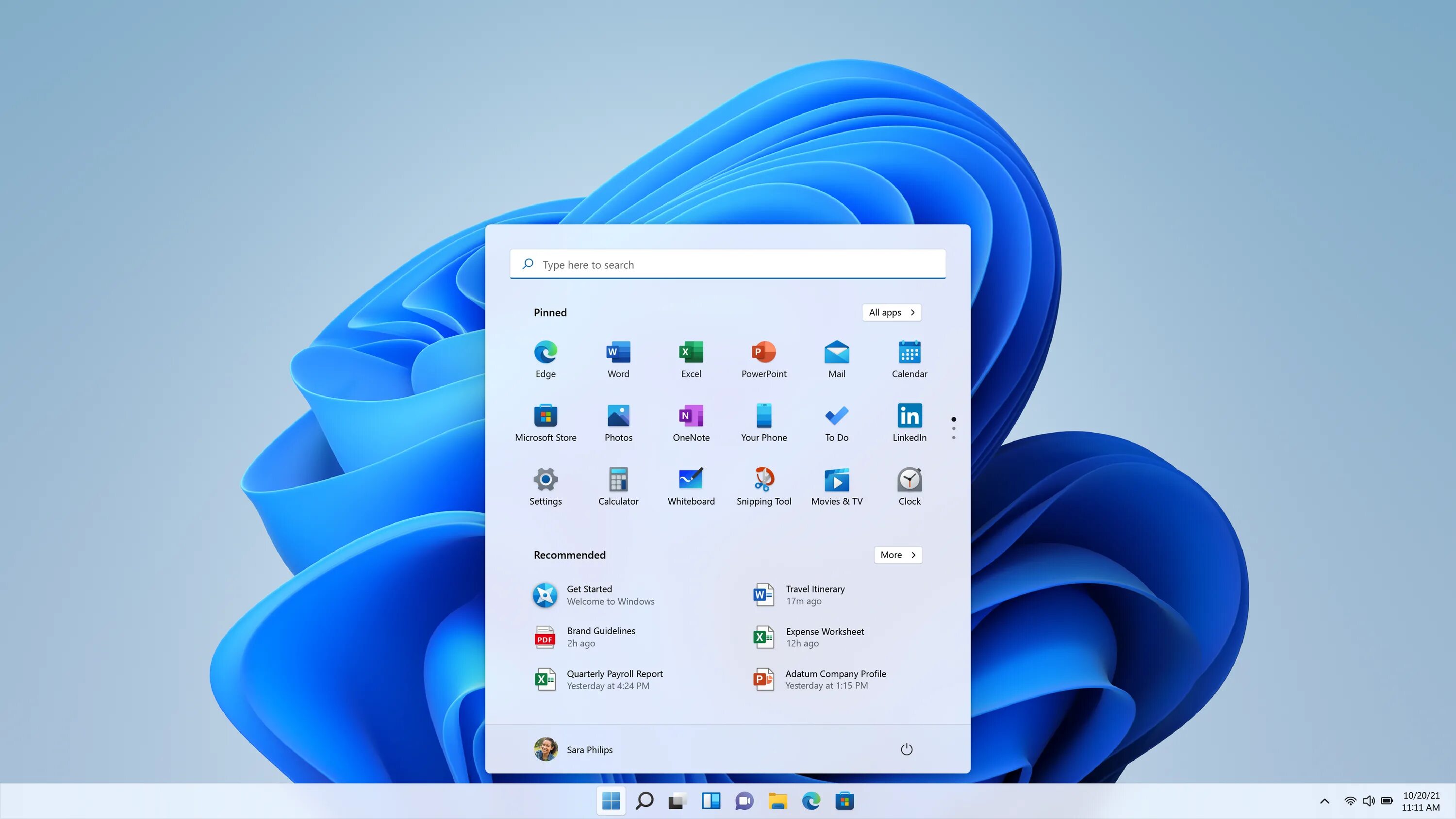Viewport: 1456px width, 819px height.
Task: Launch PowerPoint presentation app
Action: click(x=764, y=357)
